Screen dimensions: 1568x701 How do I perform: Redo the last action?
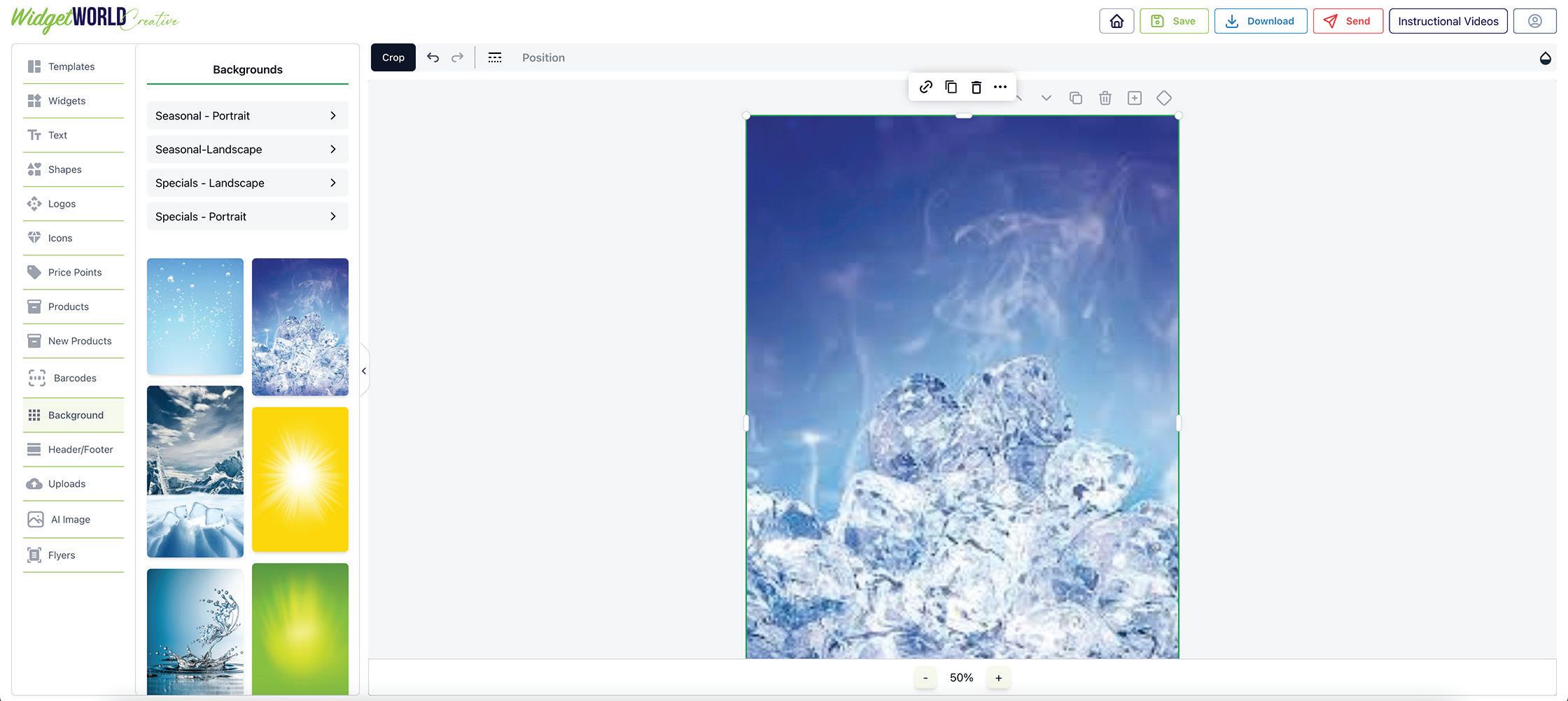pyautogui.click(x=457, y=57)
